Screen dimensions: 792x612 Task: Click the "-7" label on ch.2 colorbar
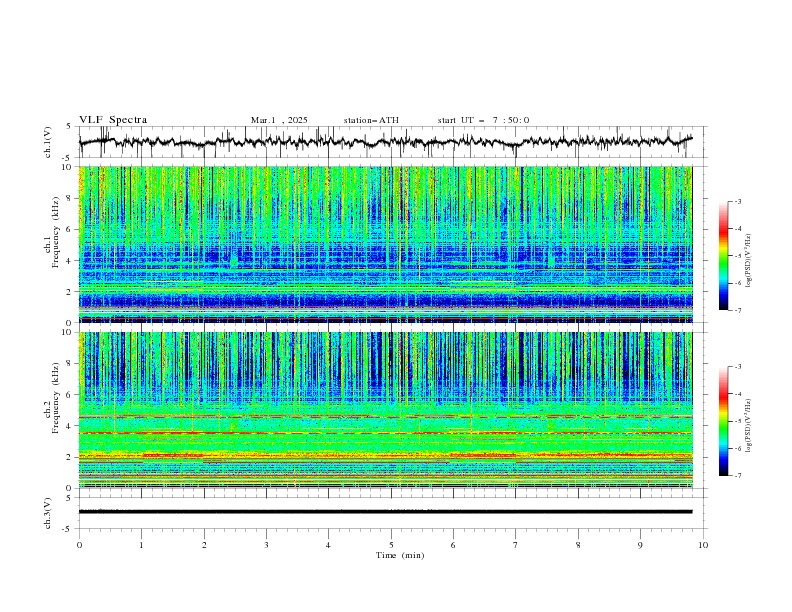click(738, 475)
